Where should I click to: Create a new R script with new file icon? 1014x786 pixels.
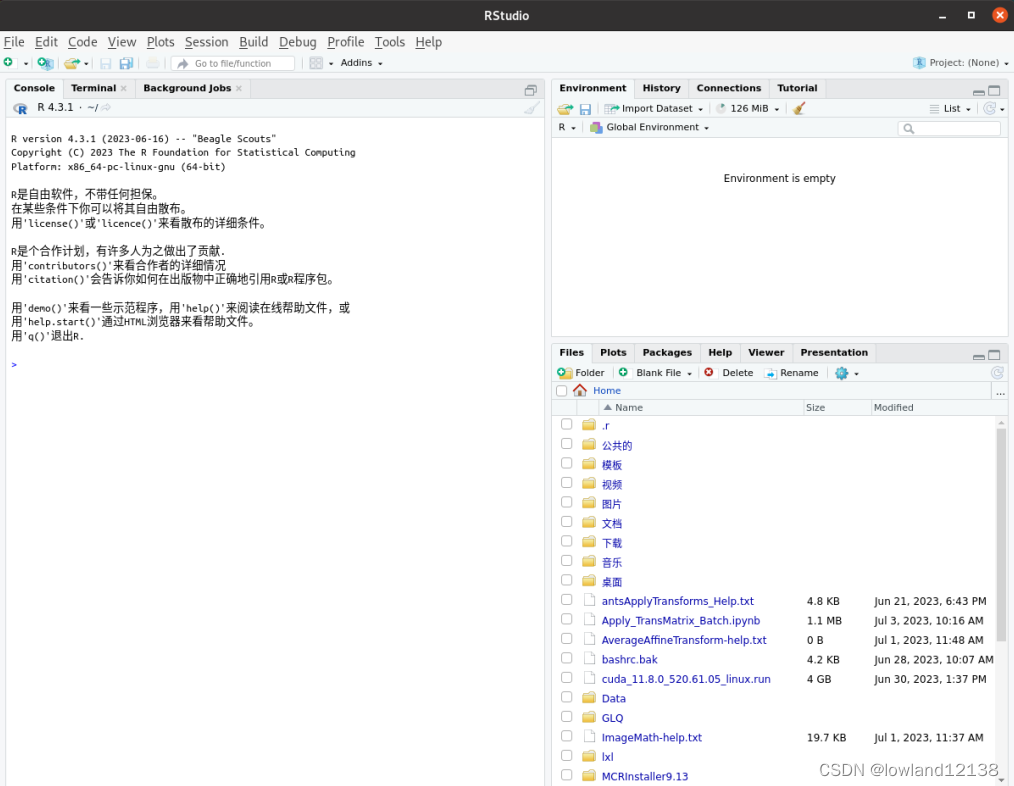click(x=9, y=62)
